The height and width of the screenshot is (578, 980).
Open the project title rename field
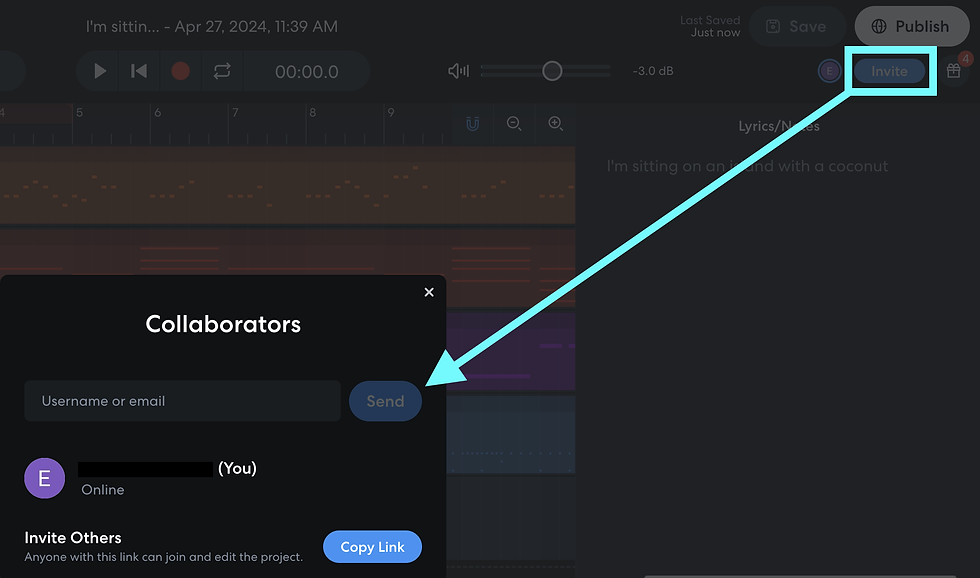[213, 26]
